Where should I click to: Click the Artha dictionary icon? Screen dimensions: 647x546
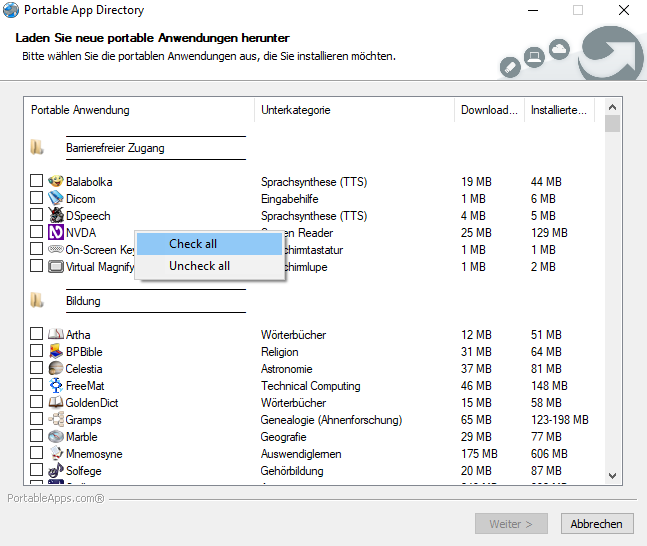[x=55, y=334]
